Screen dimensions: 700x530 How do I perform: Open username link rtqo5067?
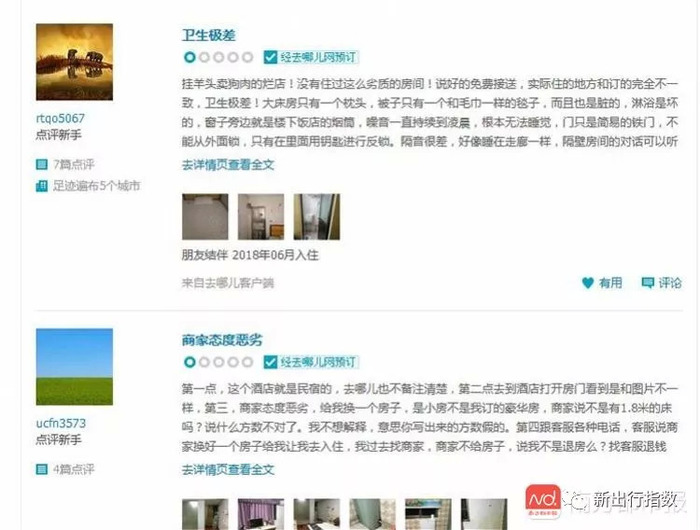tap(60, 118)
